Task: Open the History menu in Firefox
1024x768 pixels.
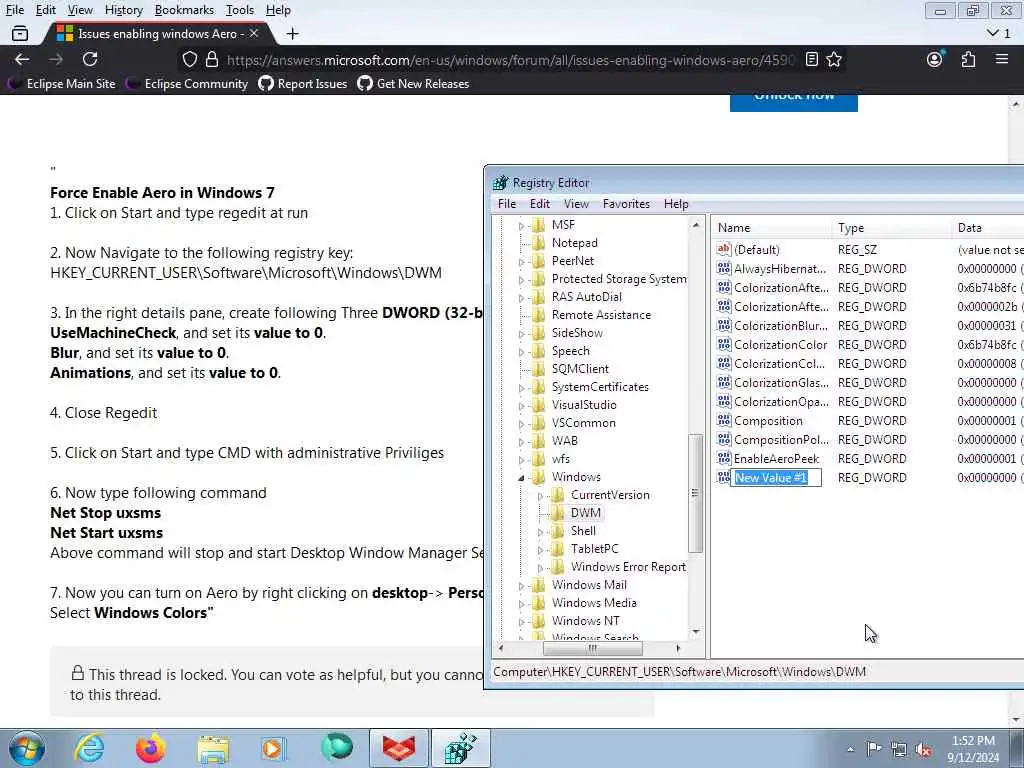Action: pos(123,10)
